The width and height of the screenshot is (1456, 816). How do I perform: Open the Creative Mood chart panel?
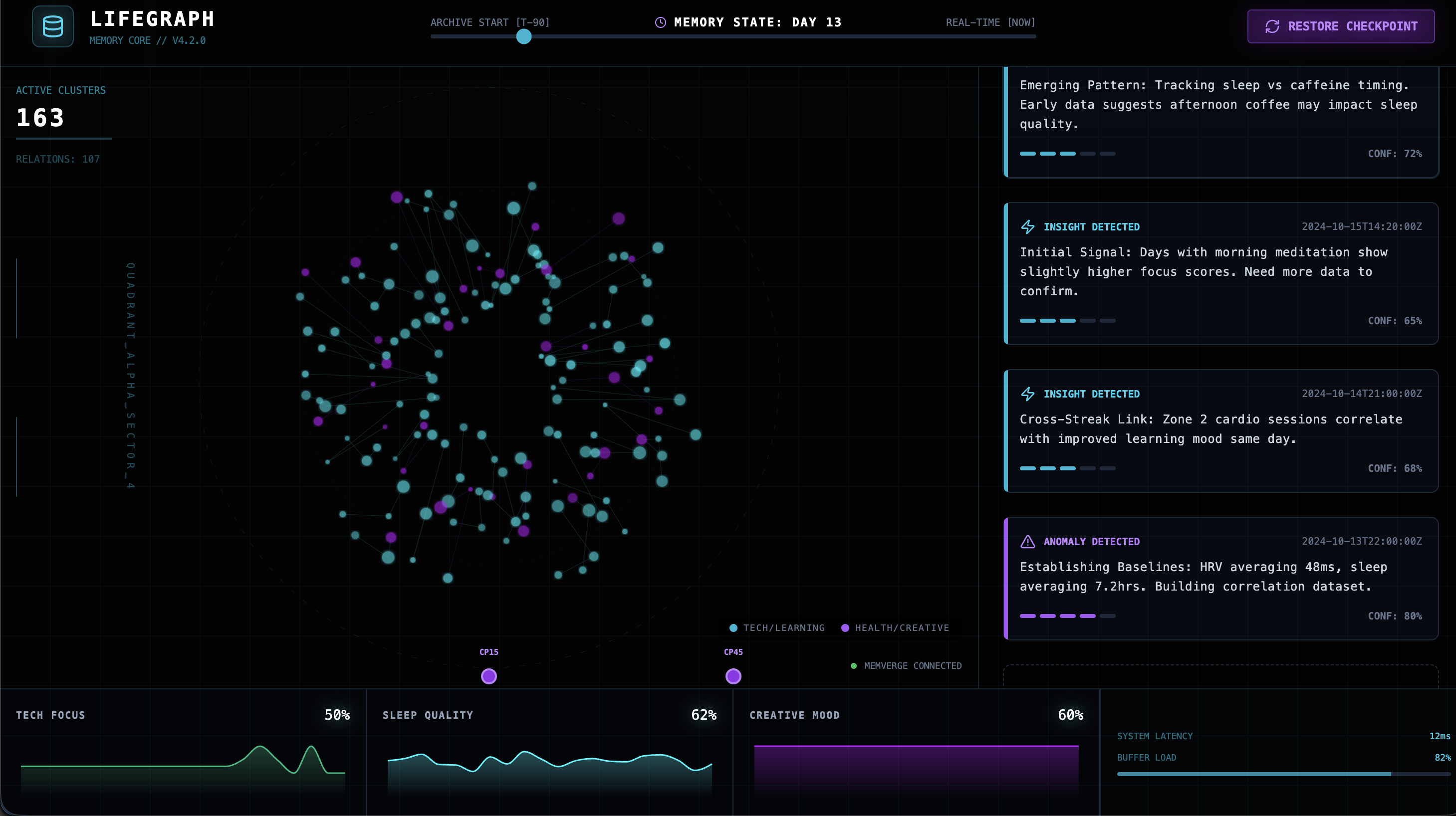[916, 752]
